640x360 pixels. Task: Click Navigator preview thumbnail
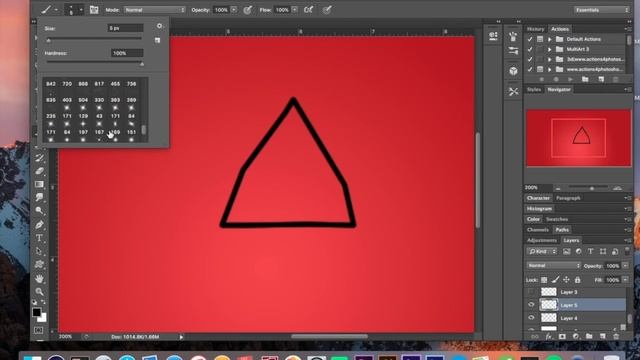click(x=579, y=138)
